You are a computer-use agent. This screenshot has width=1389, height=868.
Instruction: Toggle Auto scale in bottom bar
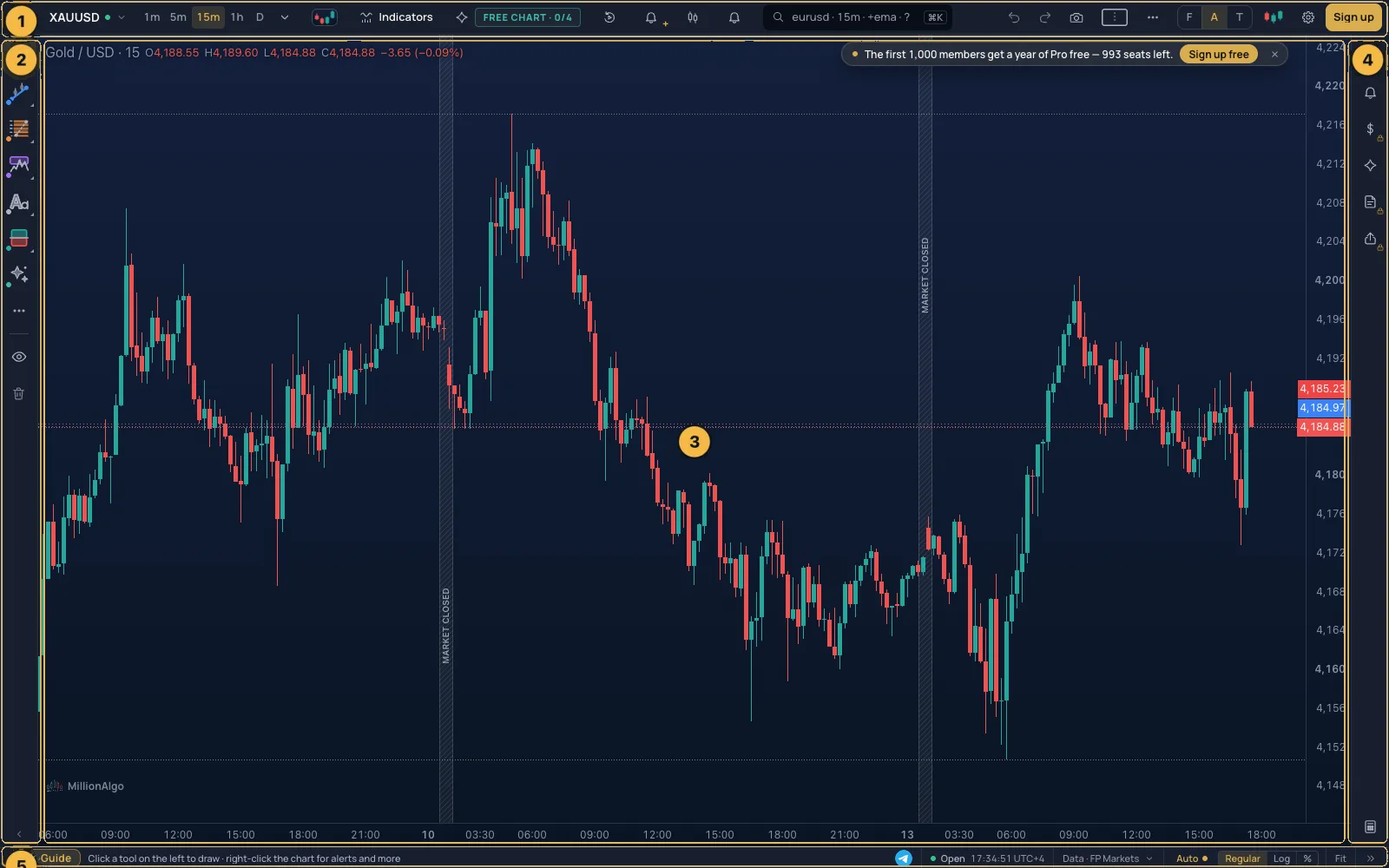pos(1192,858)
